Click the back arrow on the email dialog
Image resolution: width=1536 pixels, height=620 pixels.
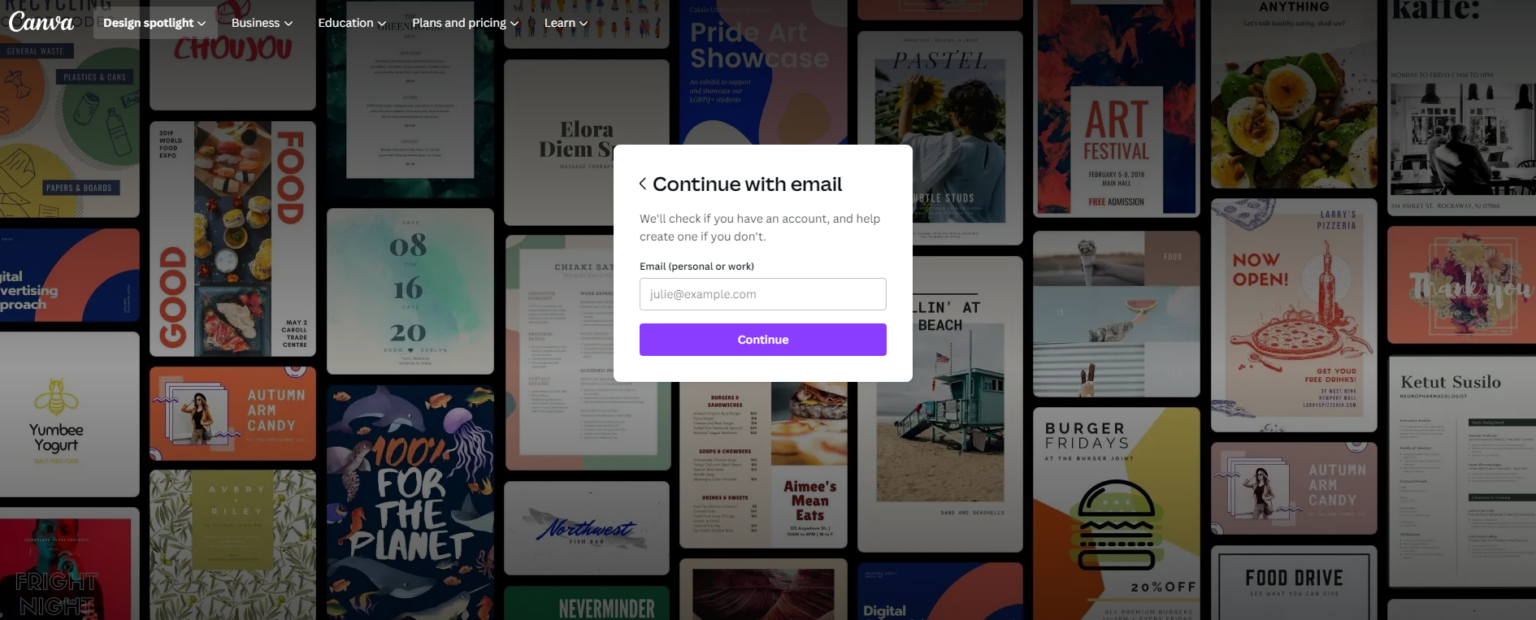[x=642, y=183]
